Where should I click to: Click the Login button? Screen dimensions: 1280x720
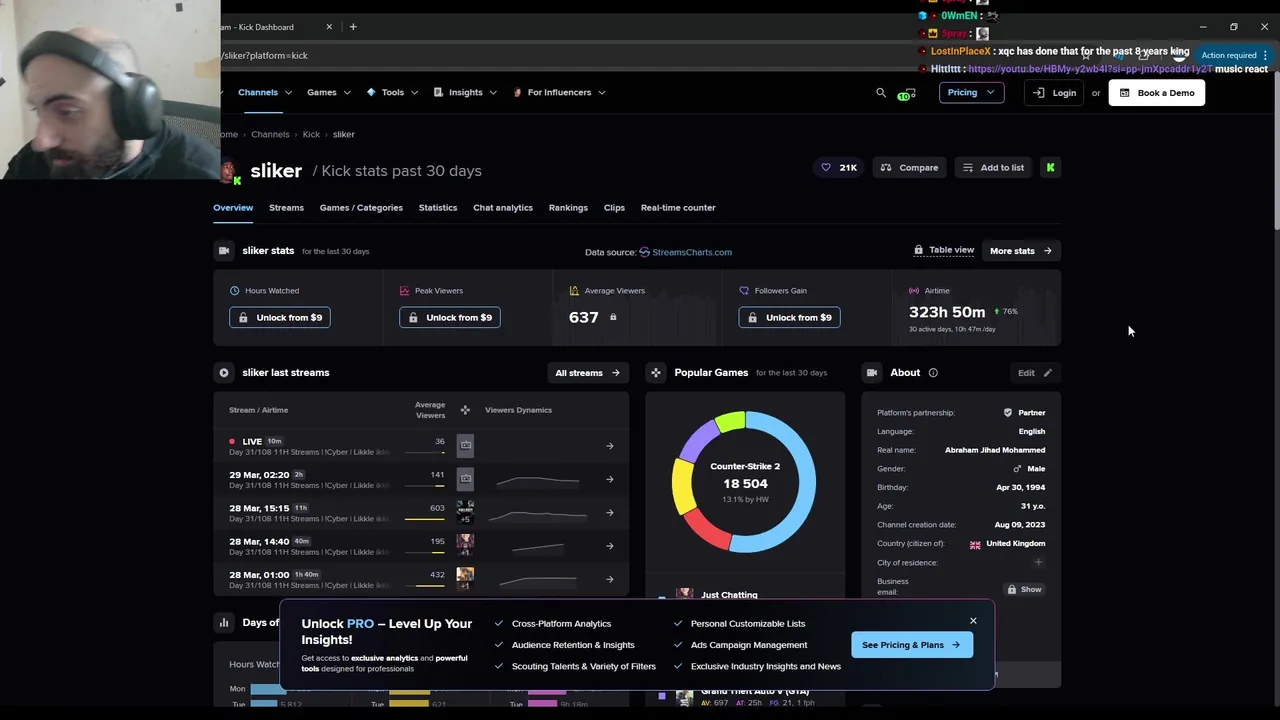click(1055, 93)
